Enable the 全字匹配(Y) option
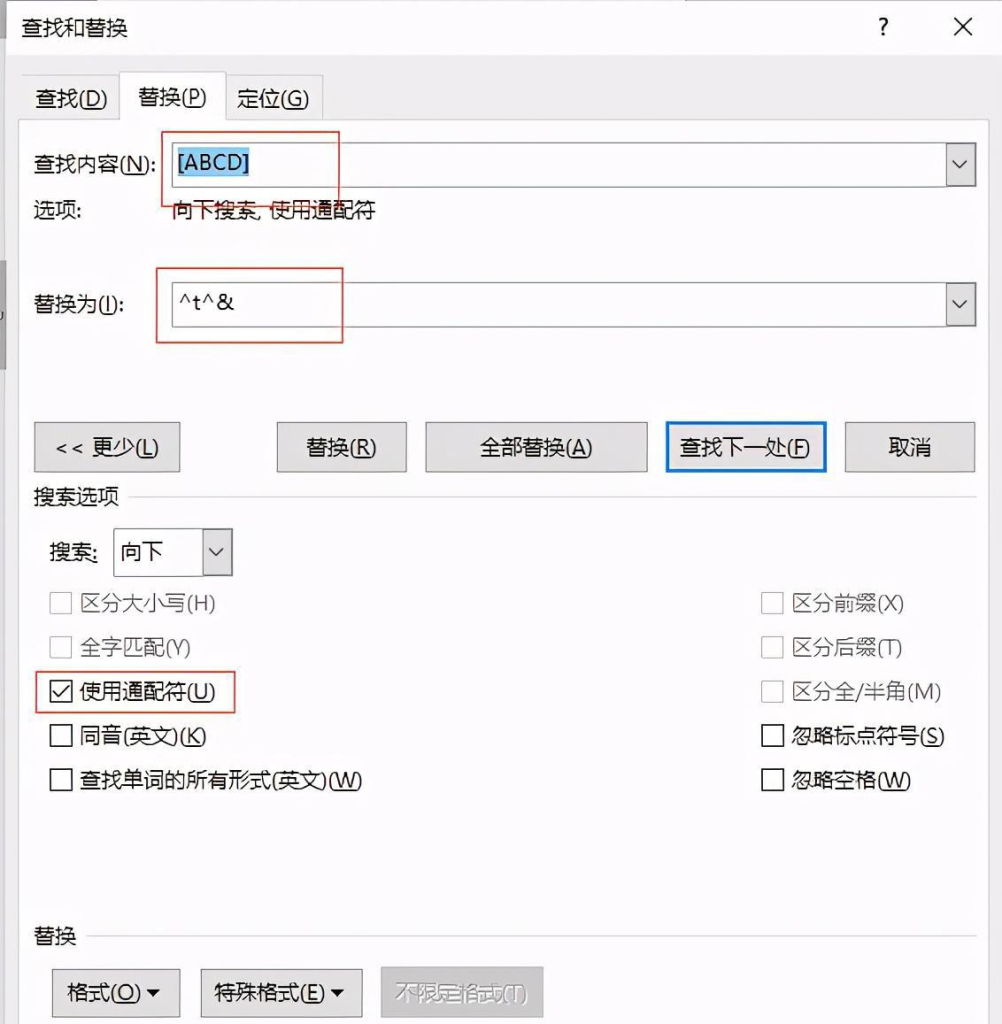 tap(60, 647)
